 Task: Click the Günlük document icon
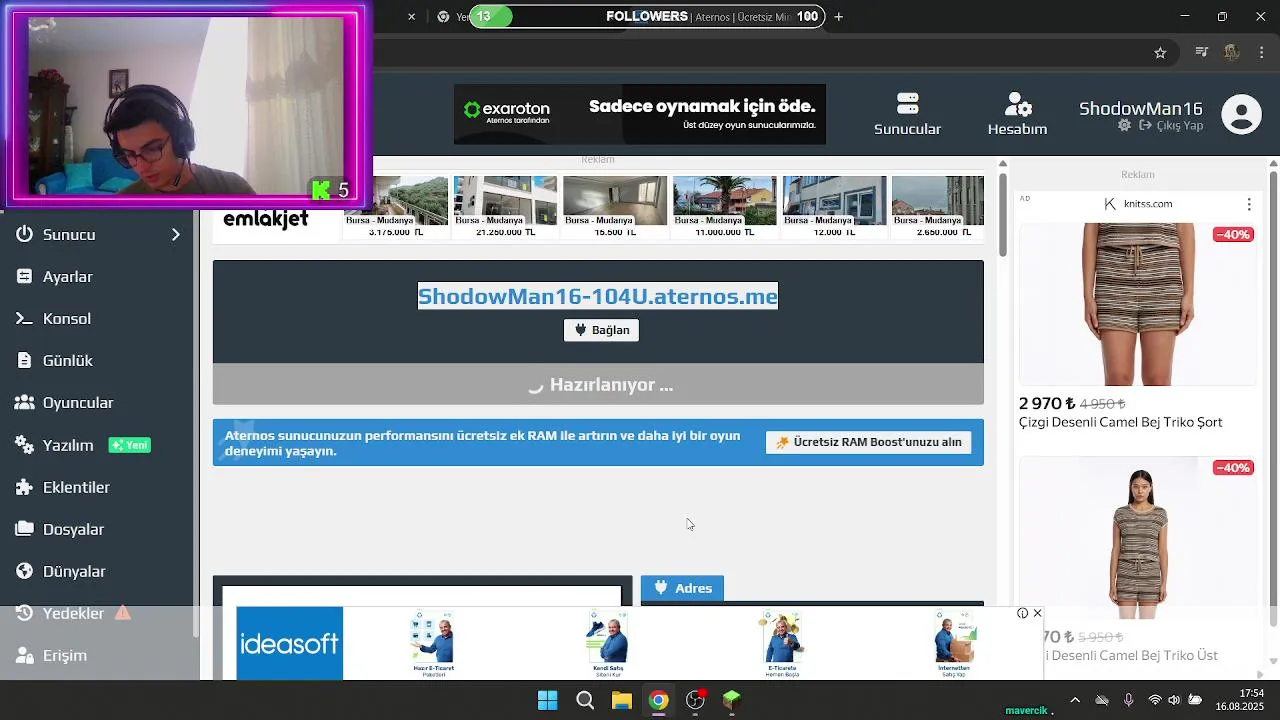point(25,360)
